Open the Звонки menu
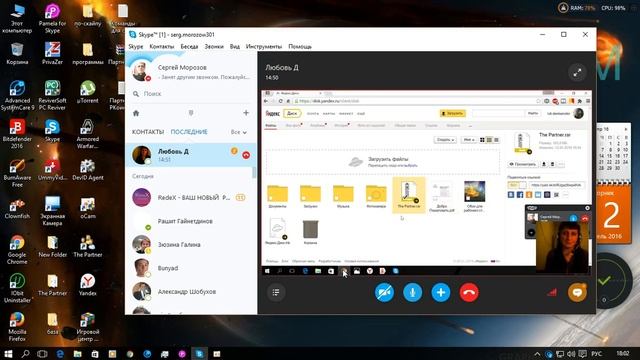The height and width of the screenshot is (360, 640). coord(214,47)
